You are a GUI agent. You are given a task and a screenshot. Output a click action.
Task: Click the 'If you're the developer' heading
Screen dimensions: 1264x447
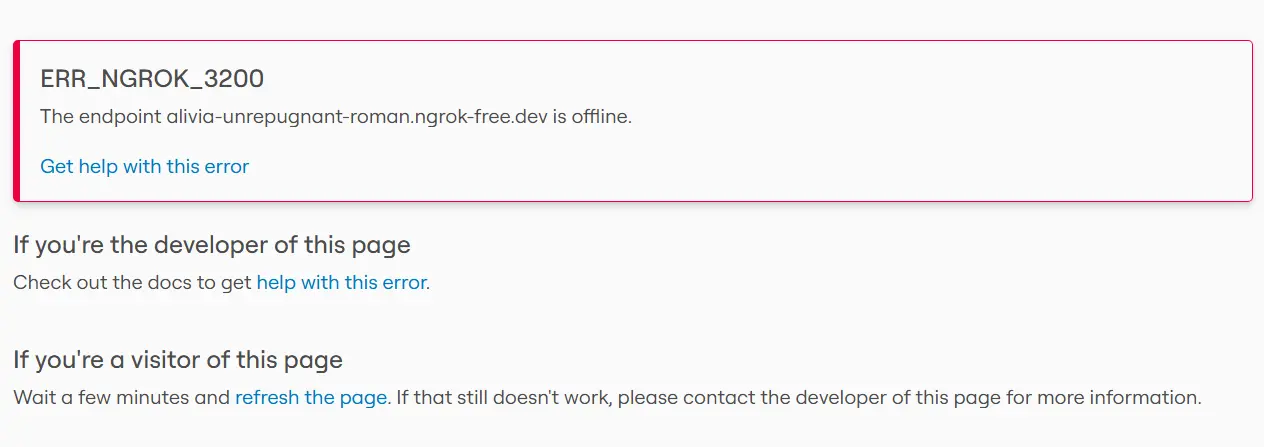click(x=212, y=245)
